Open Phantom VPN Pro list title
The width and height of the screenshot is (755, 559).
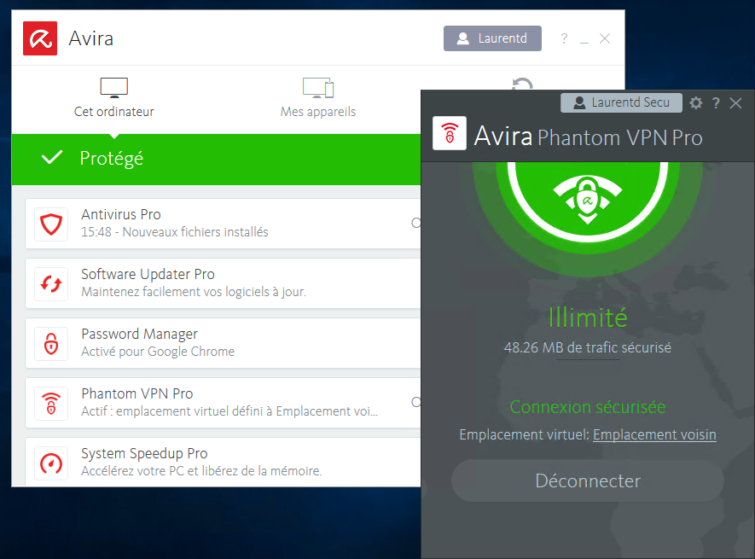click(137, 393)
